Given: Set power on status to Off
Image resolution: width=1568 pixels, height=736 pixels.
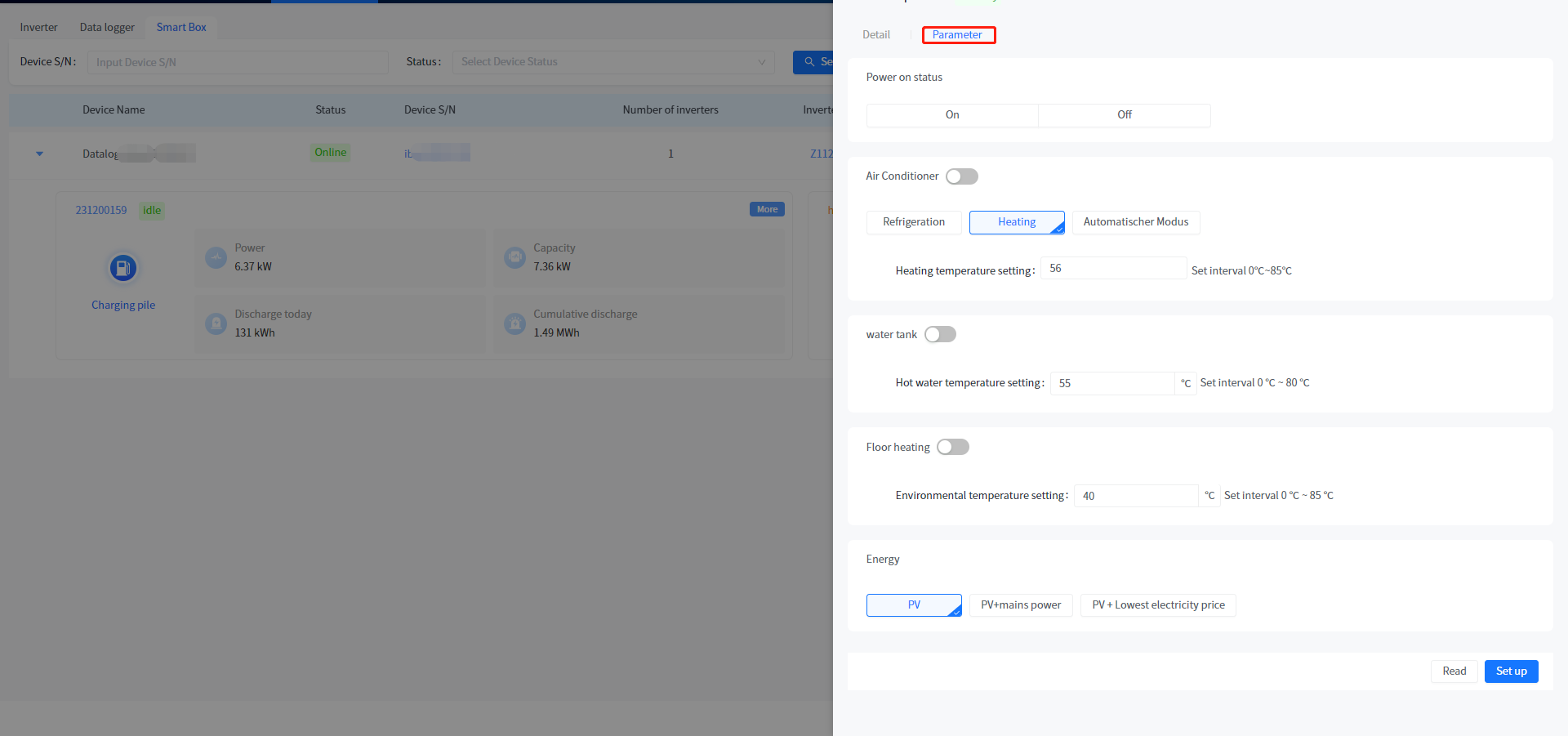Looking at the screenshot, I should (x=1124, y=115).
